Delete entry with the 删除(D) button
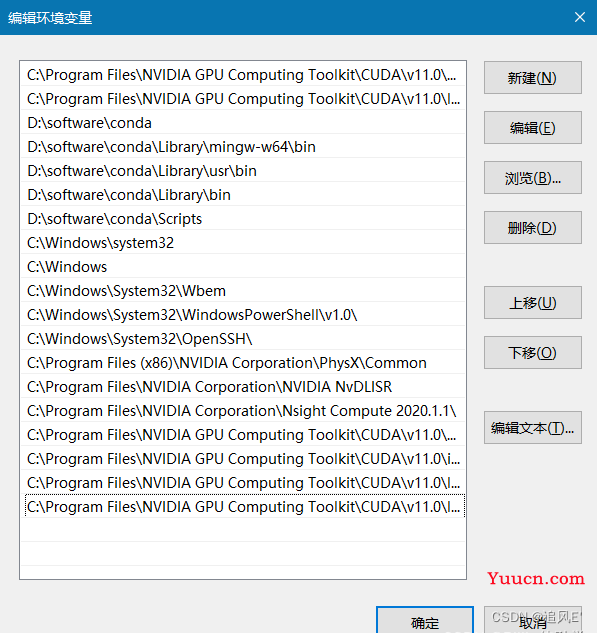This screenshot has height=633, width=597. click(x=532, y=228)
